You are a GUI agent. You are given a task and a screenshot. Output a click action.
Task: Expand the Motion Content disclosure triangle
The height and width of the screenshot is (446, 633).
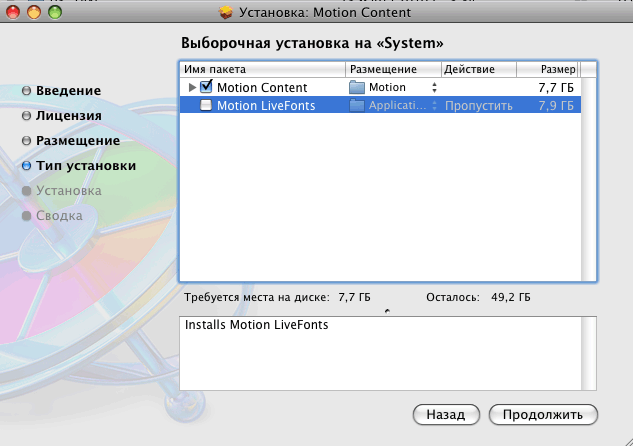(x=192, y=87)
